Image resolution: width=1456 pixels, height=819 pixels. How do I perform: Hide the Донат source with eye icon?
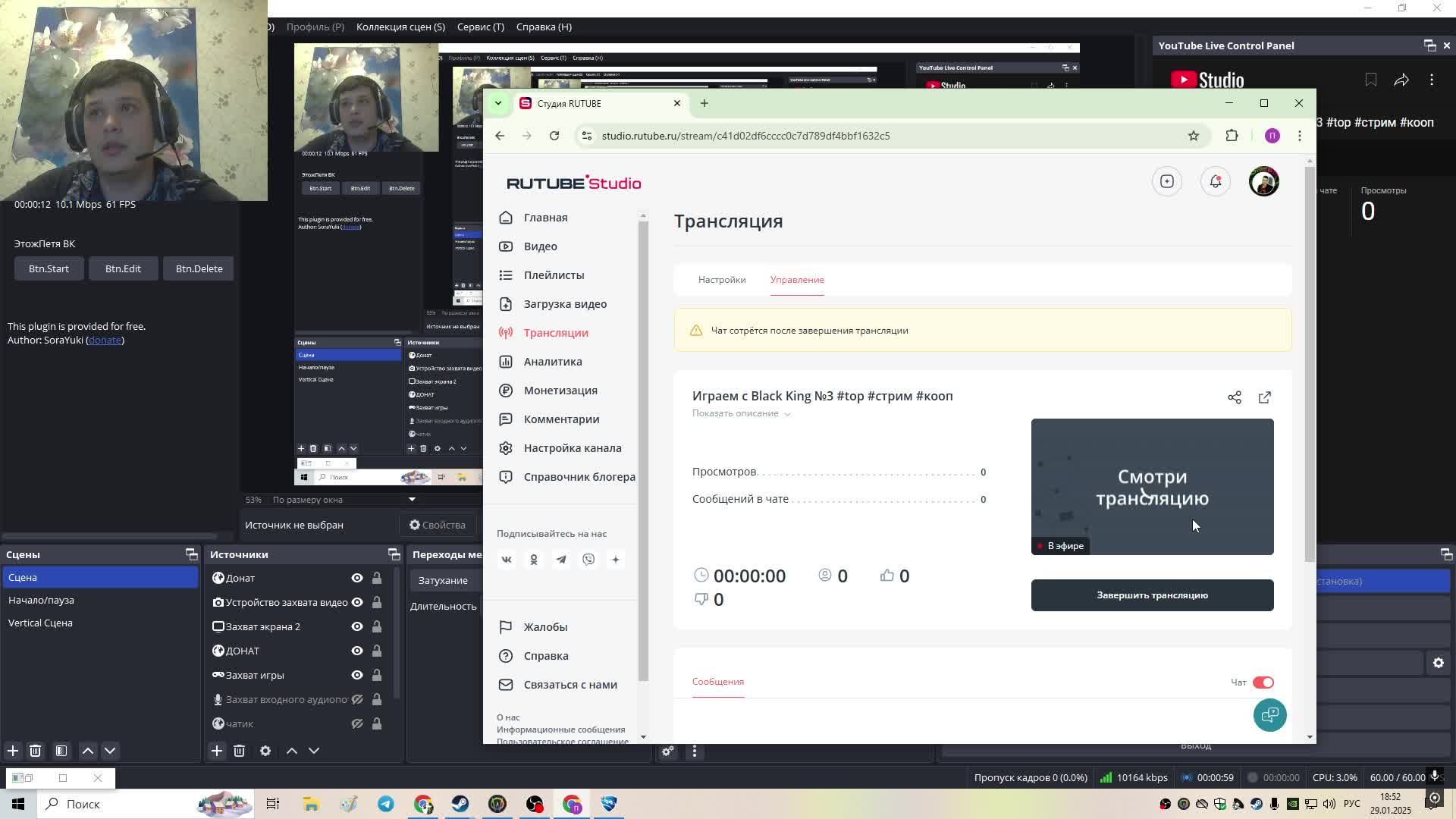pyautogui.click(x=356, y=578)
